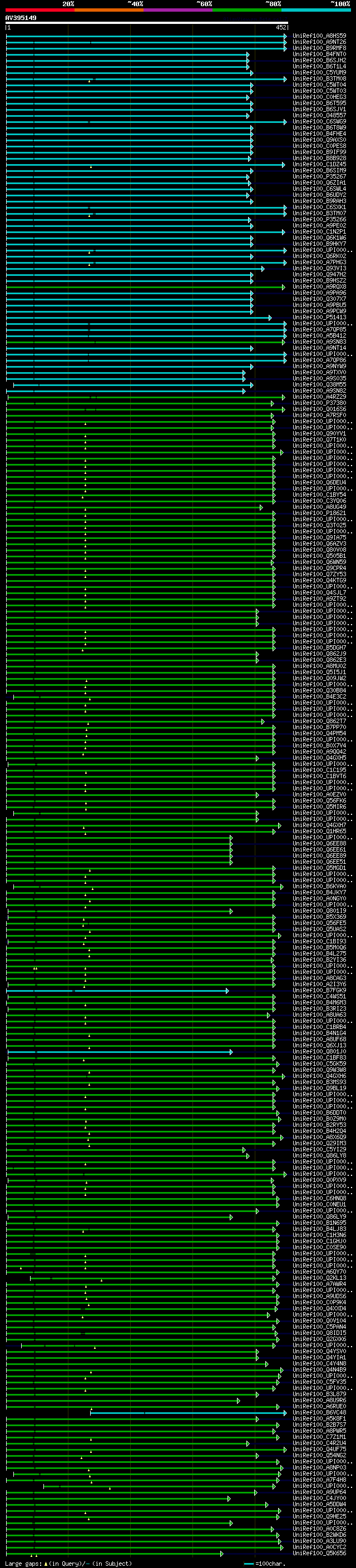Click the UniRef100_B4FHE4 label
Viewport: 356px width, 1568px height.
319,134
